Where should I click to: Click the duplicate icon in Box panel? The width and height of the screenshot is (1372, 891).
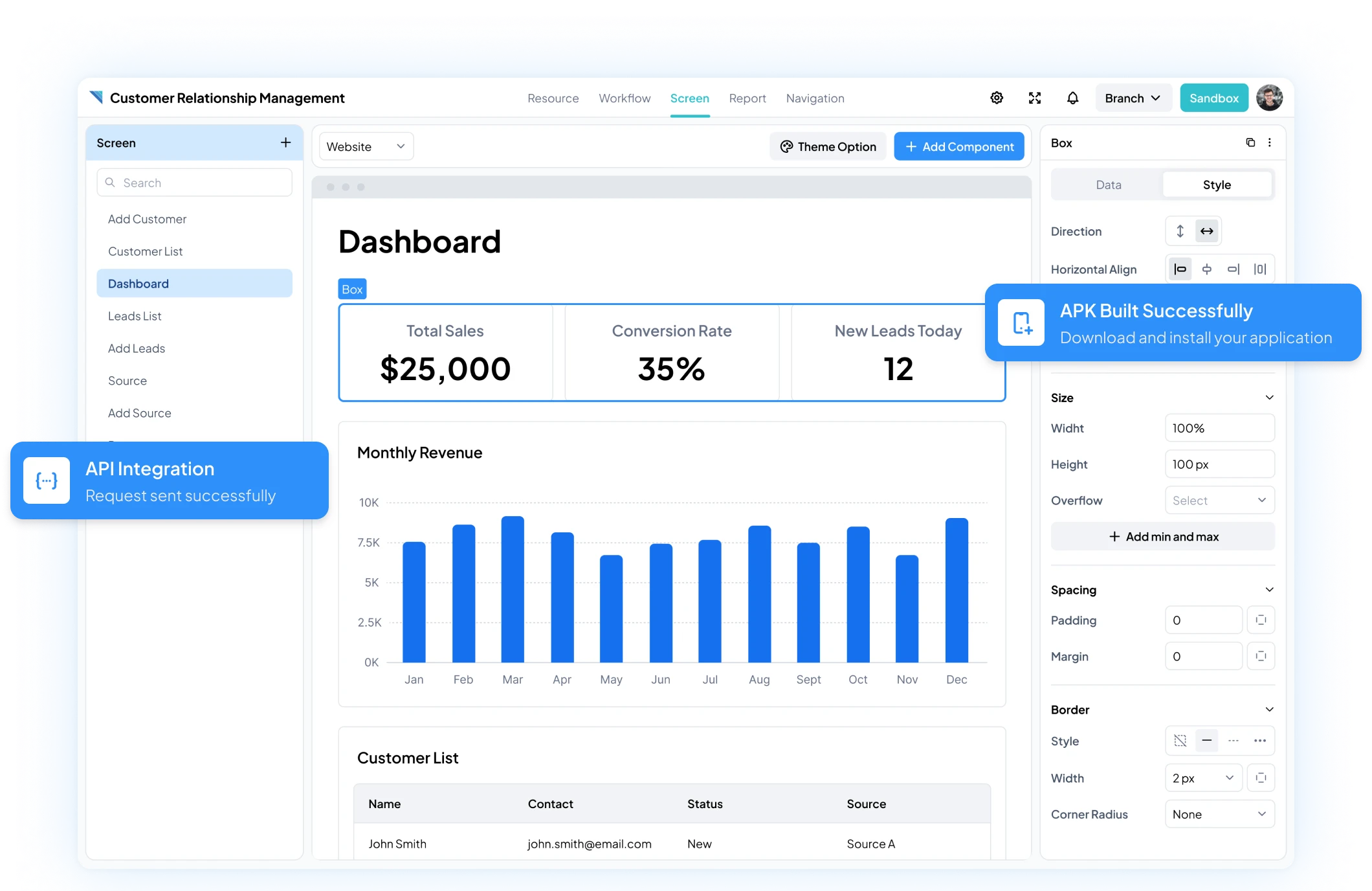tap(1250, 142)
